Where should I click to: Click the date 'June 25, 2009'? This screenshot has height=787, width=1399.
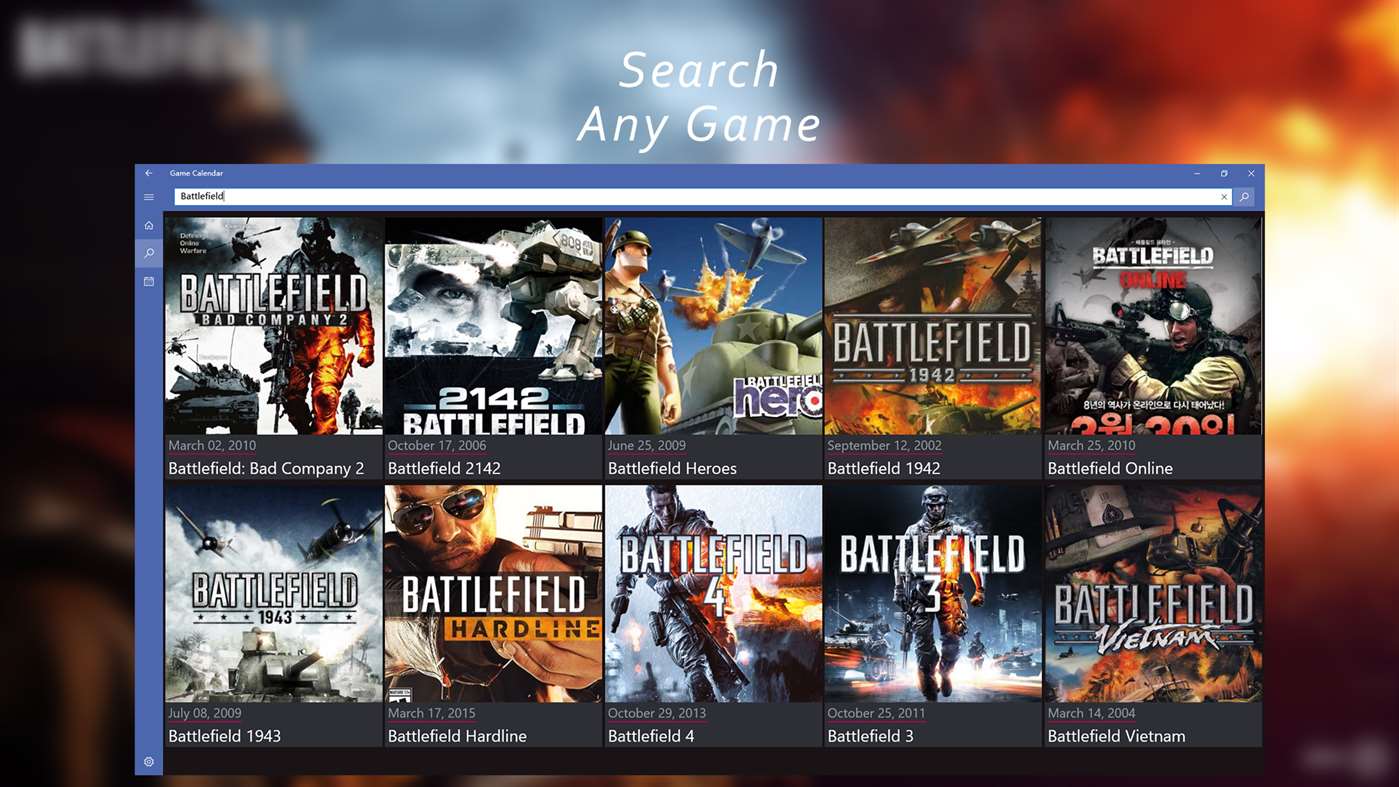click(x=647, y=446)
